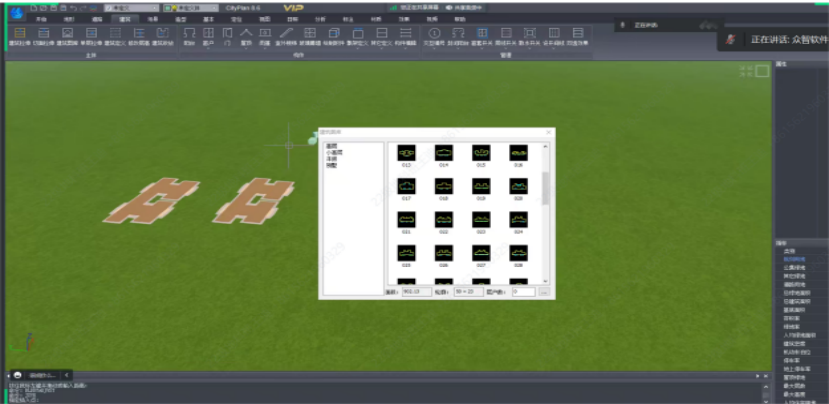The image size is (829, 404).
Task: Click the library dialog's vertical scrollbar
Action: [546, 190]
